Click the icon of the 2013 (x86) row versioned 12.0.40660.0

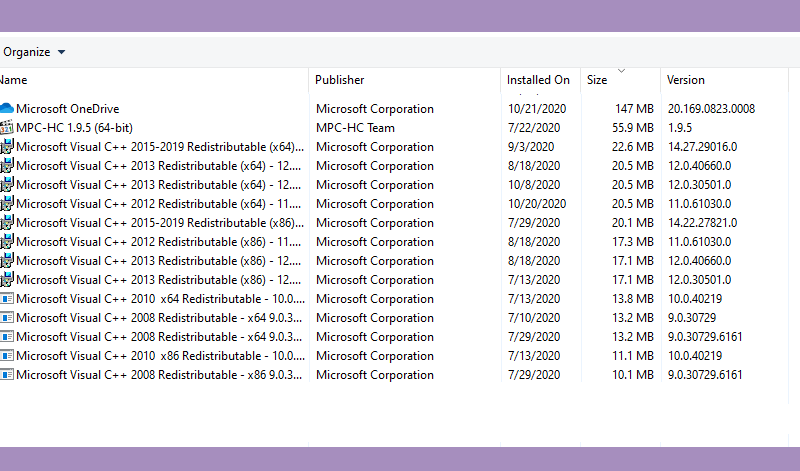[x=7, y=261]
